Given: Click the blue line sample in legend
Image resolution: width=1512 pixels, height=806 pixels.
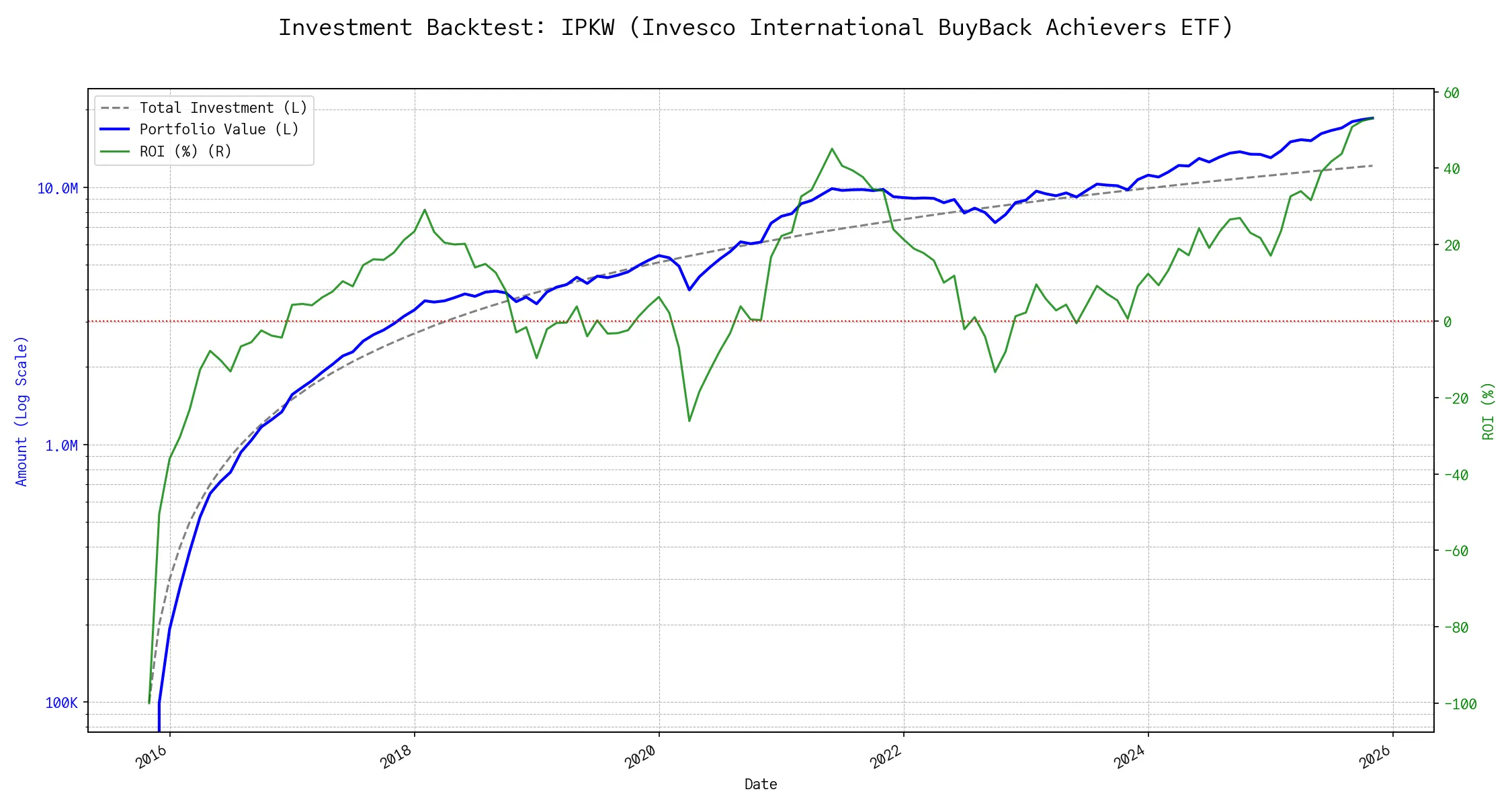Looking at the screenshot, I should tap(115, 130).
